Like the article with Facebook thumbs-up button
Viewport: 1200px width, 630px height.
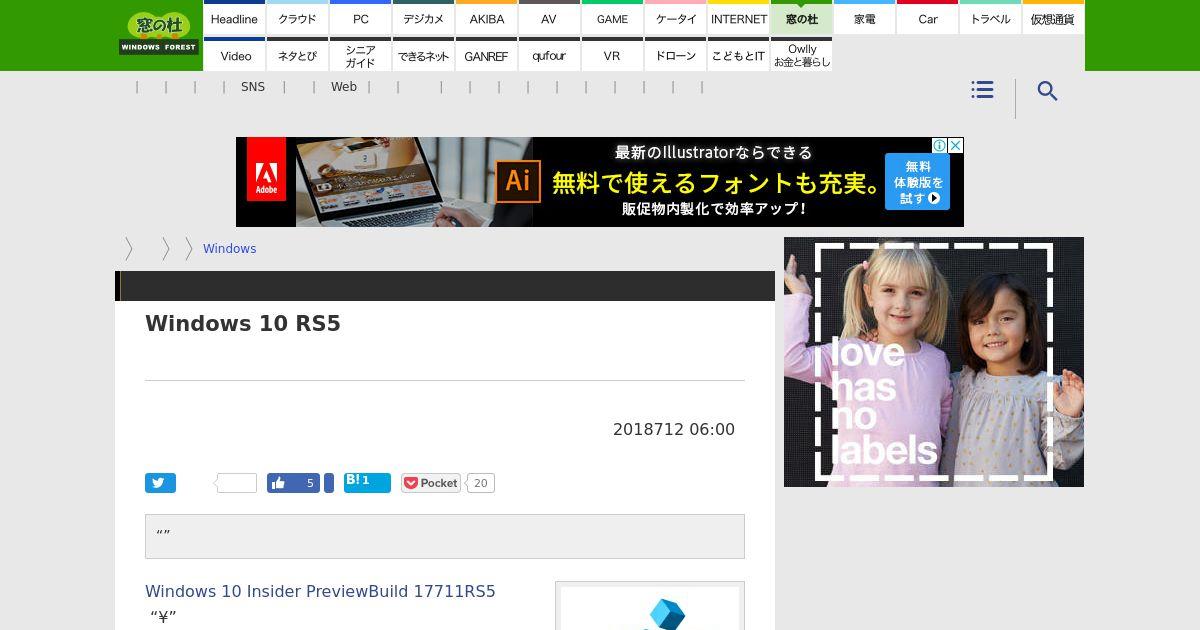(293, 483)
